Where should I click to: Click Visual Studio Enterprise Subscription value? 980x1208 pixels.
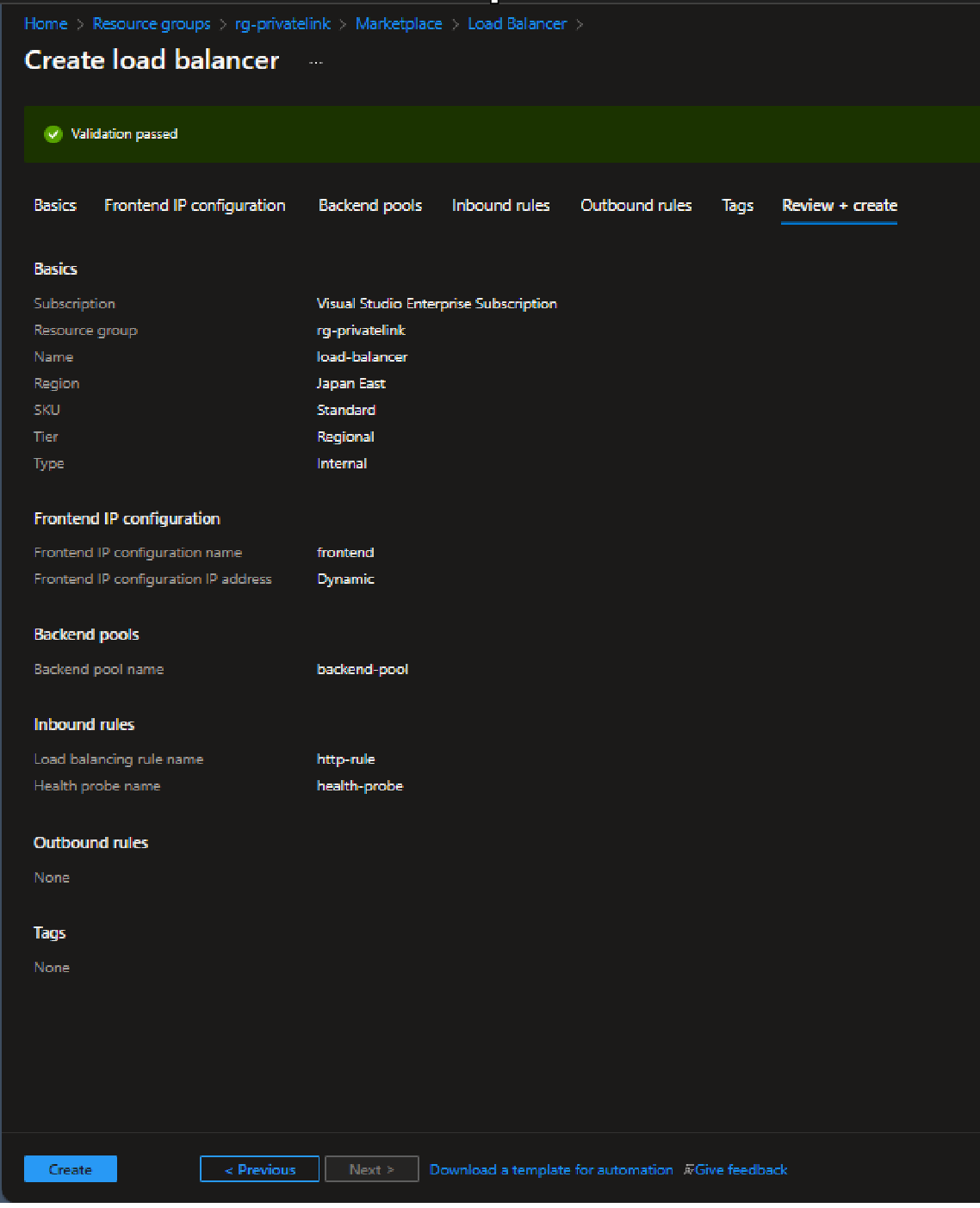[x=437, y=304]
